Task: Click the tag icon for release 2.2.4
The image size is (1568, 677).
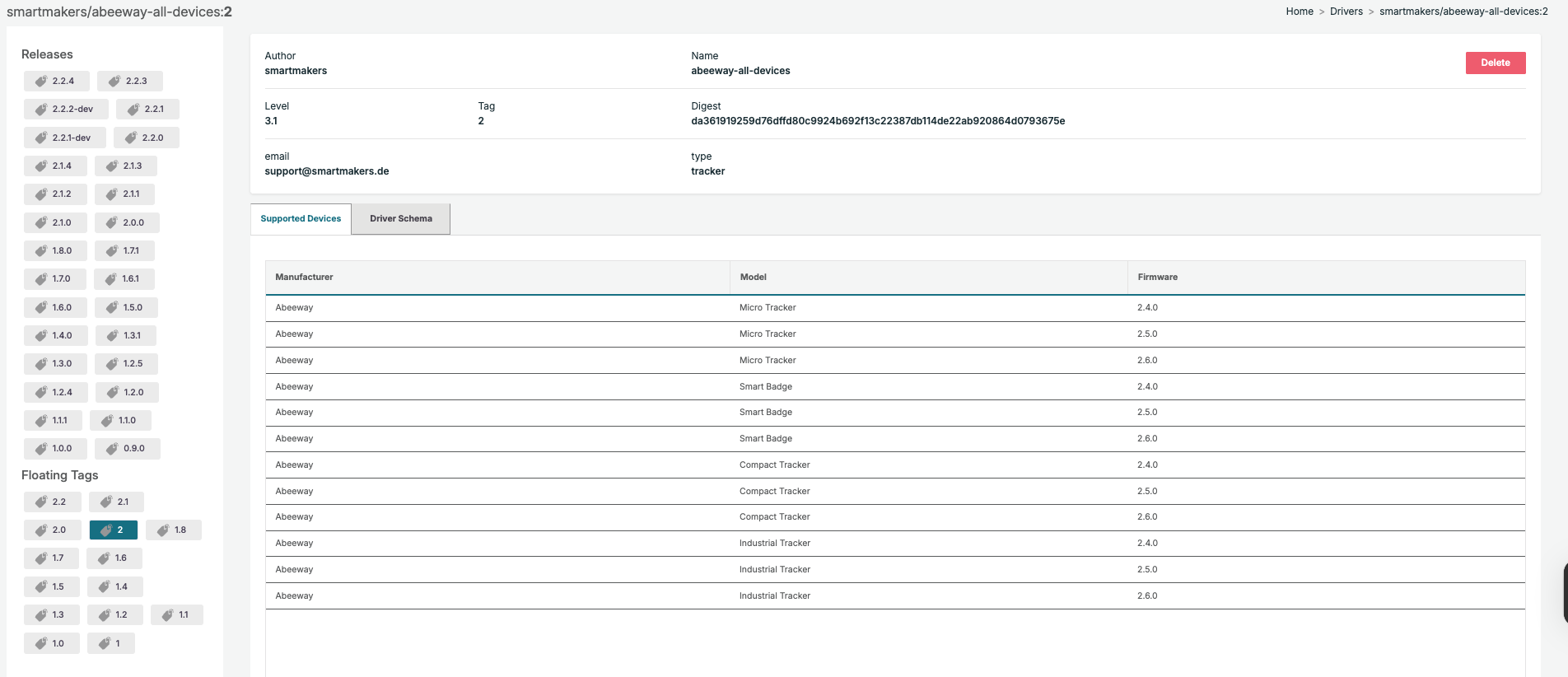Action: [41, 81]
